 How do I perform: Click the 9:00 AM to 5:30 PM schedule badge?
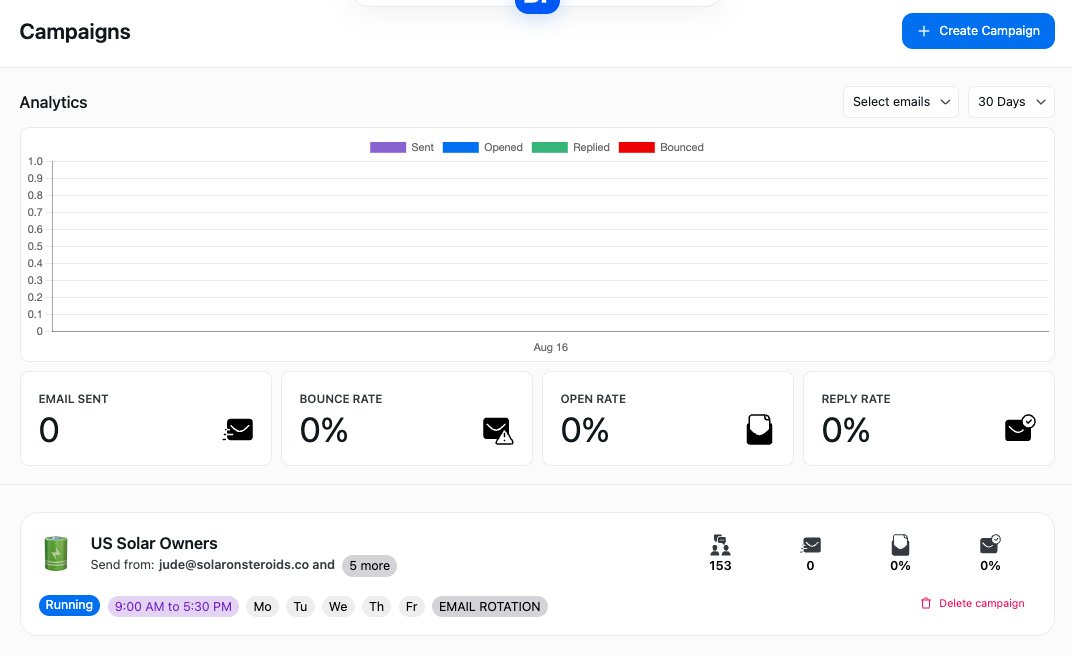pyautogui.click(x=173, y=607)
